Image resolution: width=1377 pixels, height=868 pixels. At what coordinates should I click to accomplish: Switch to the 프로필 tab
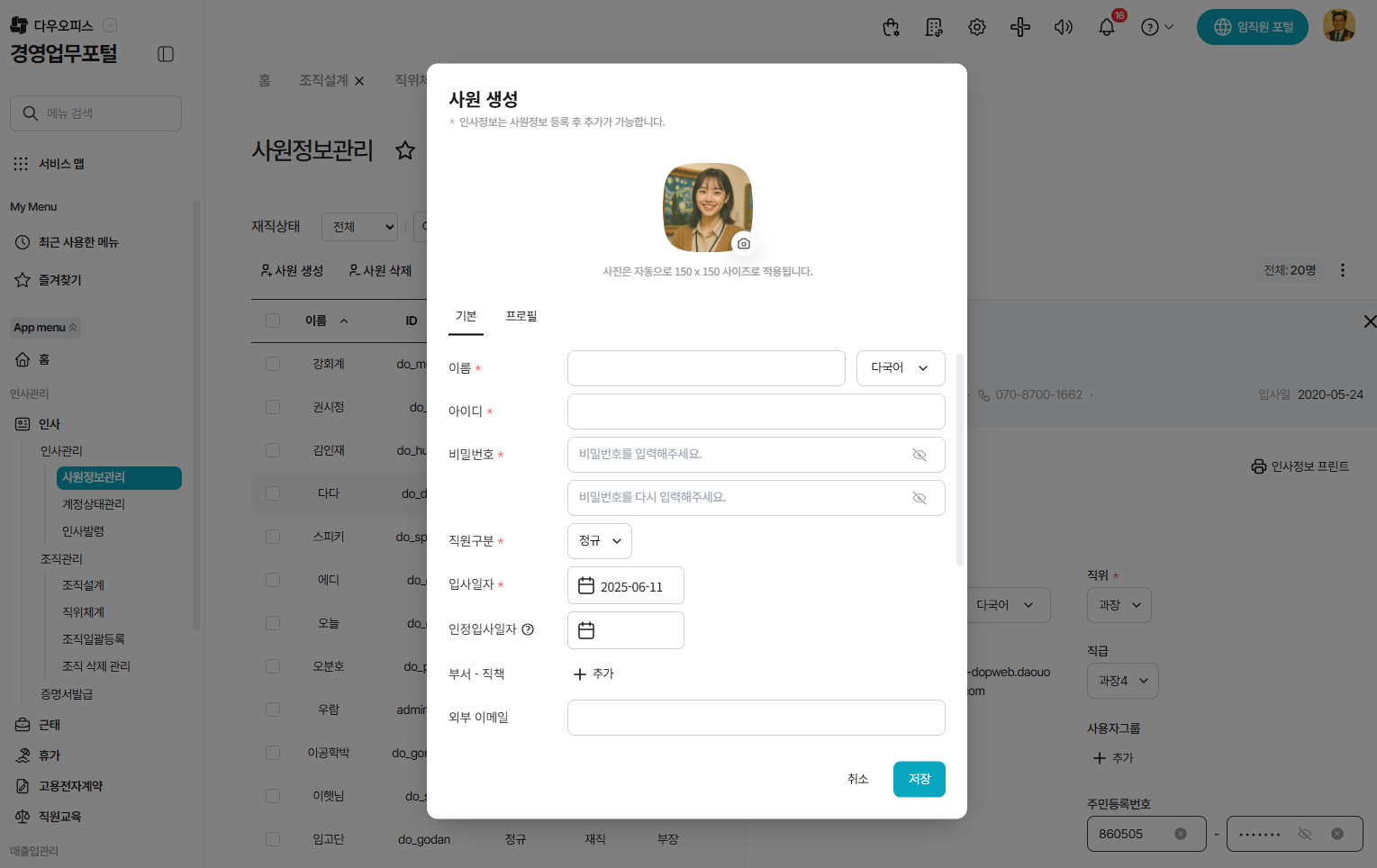point(521,316)
